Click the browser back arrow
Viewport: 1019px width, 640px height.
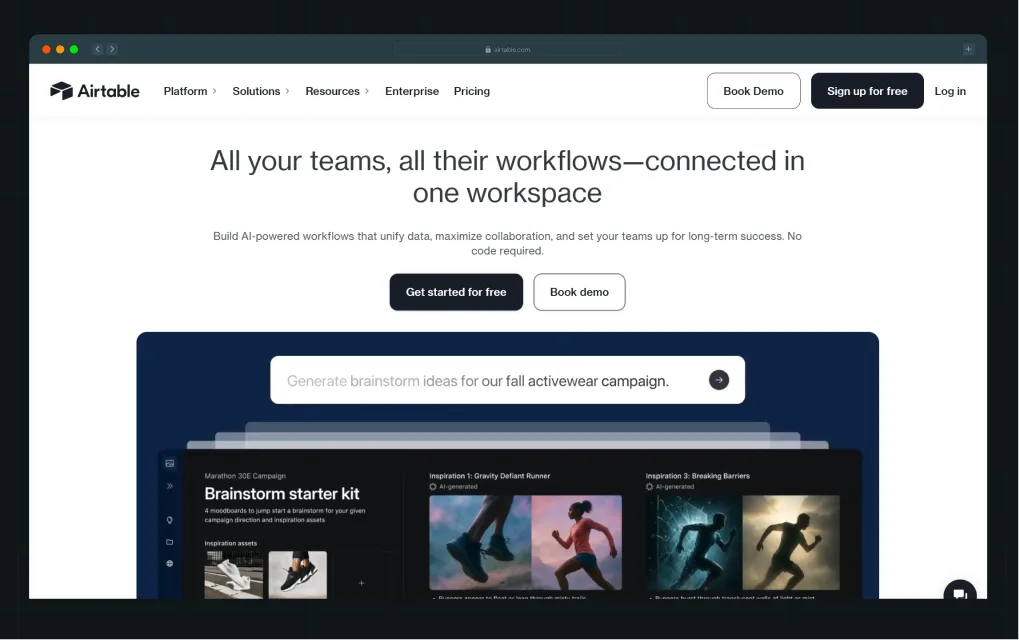[x=97, y=49]
